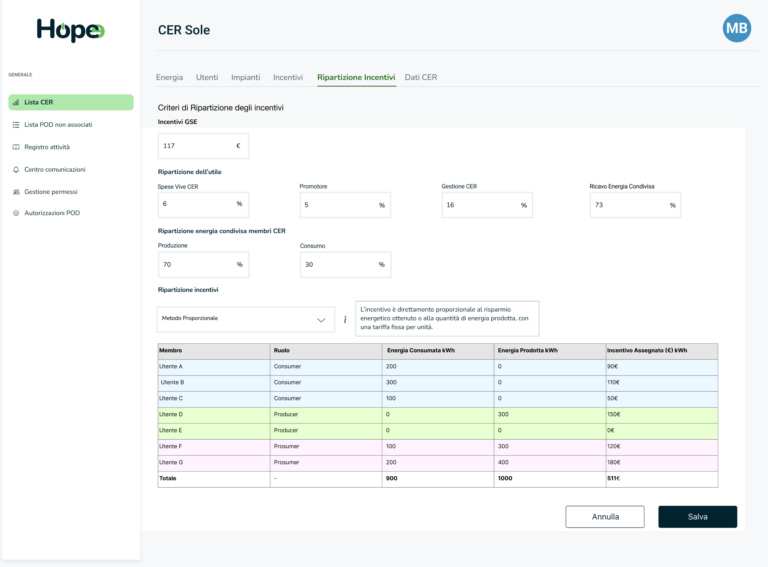Image resolution: width=768 pixels, height=567 pixels.
Task: Click the Hope logo
Action: point(70,30)
